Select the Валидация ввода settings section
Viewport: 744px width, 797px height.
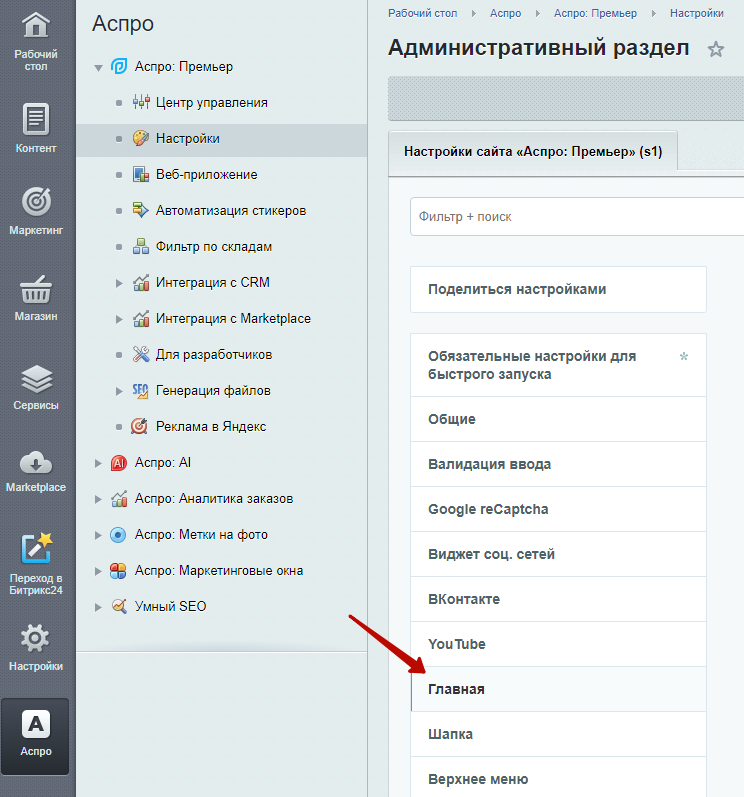click(x=558, y=464)
